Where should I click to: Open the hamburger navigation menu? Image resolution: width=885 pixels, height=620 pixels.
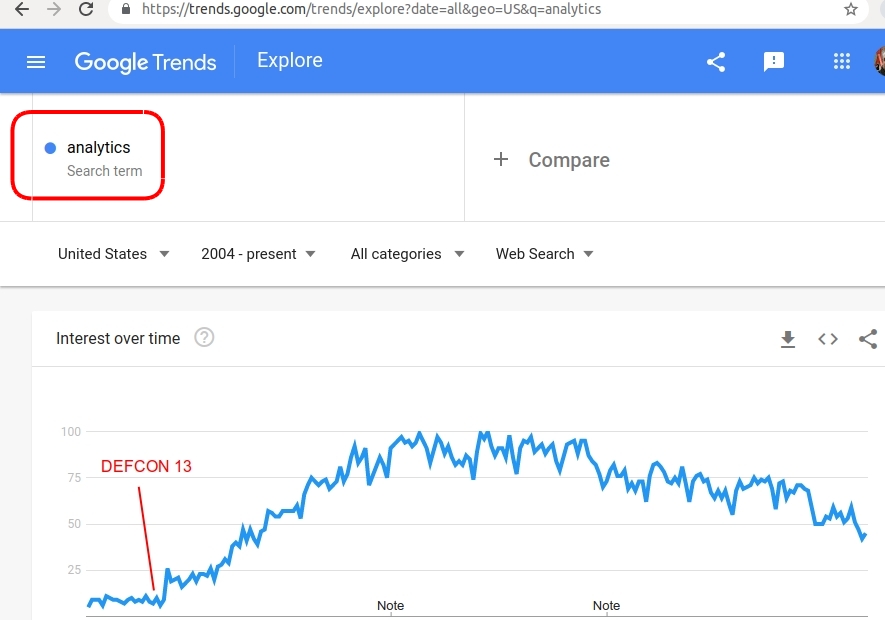36,62
